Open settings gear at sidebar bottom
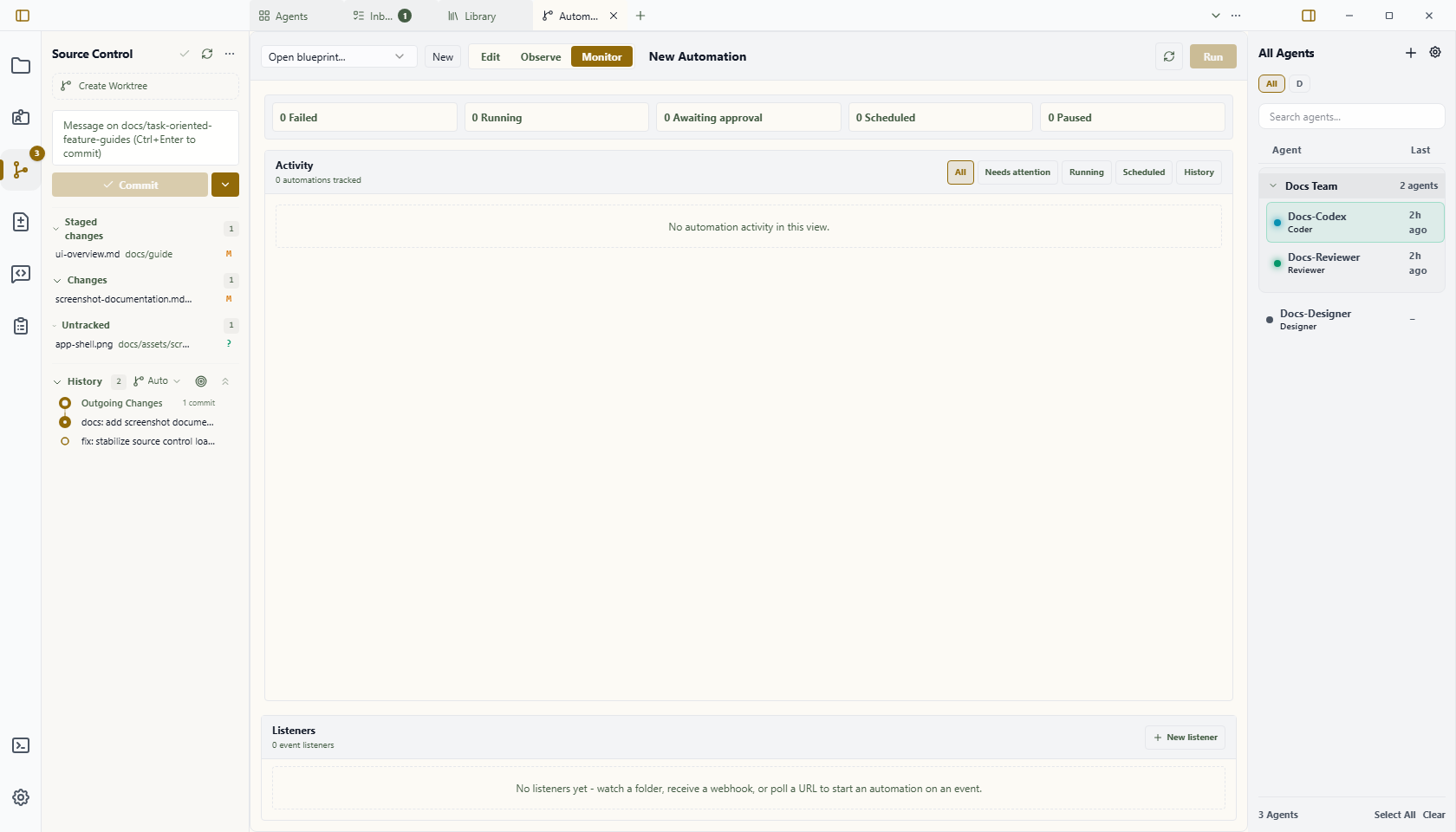Image resolution: width=1456 pixels, height=832 pixels. (21, 797)
